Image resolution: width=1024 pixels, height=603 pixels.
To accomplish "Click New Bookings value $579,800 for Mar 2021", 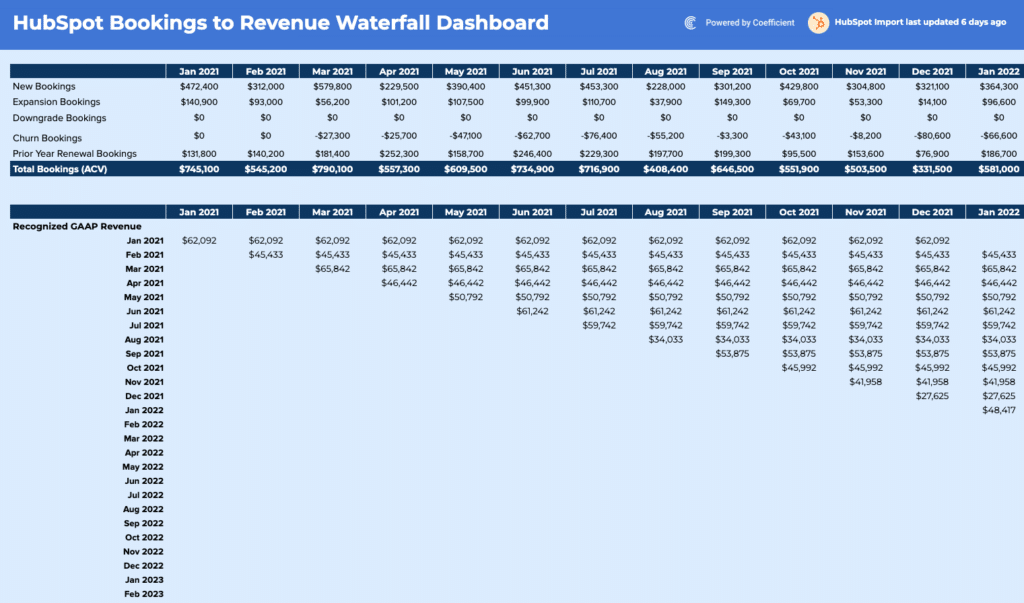I will click(x=332, y=86).
